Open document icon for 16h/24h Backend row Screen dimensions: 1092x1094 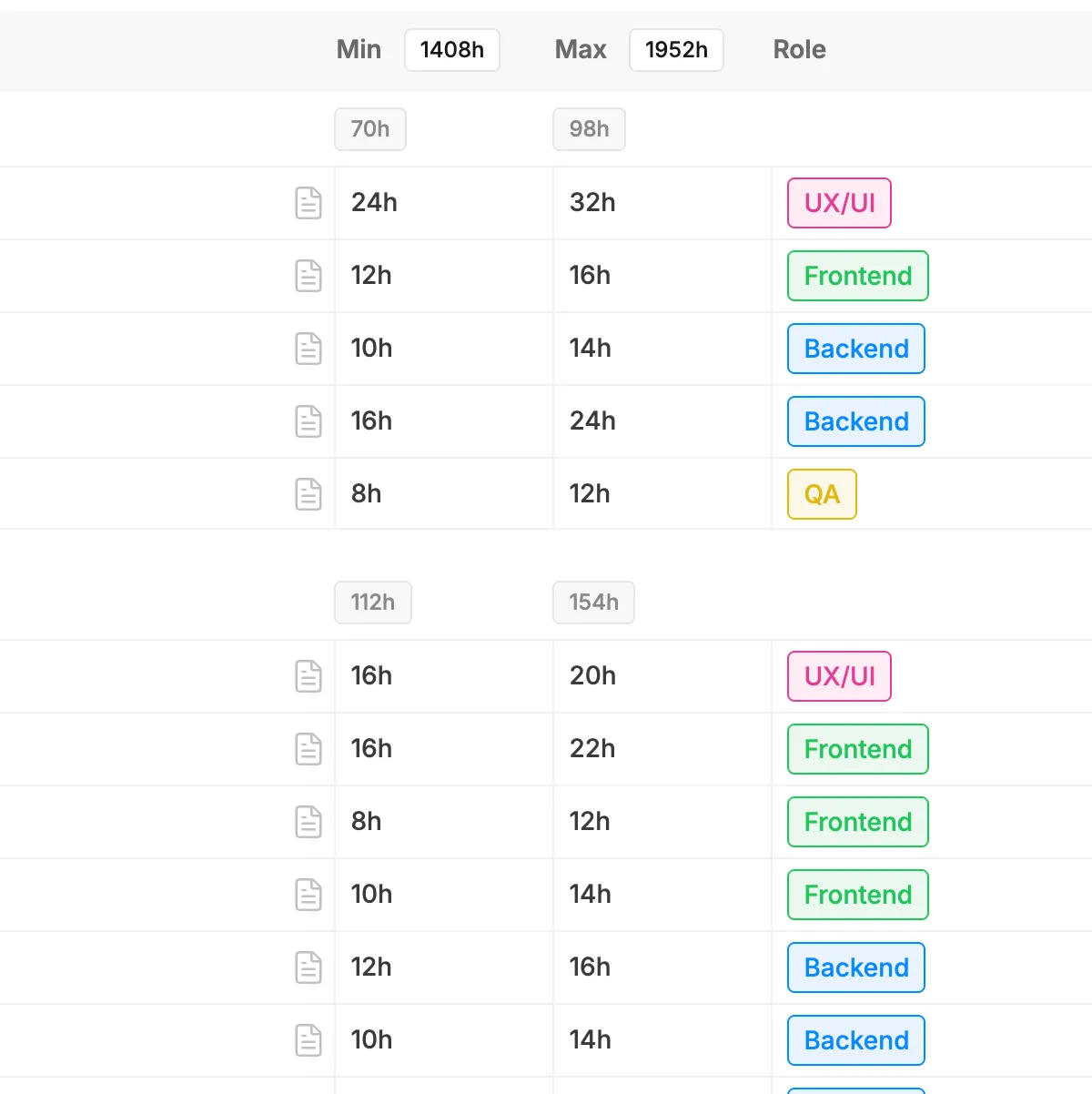click(x=308, y=421)
